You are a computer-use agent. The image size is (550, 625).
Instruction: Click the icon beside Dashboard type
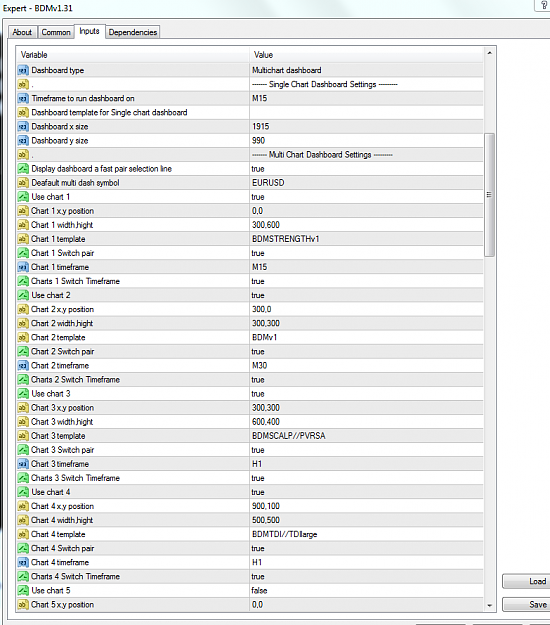(23, 71)
